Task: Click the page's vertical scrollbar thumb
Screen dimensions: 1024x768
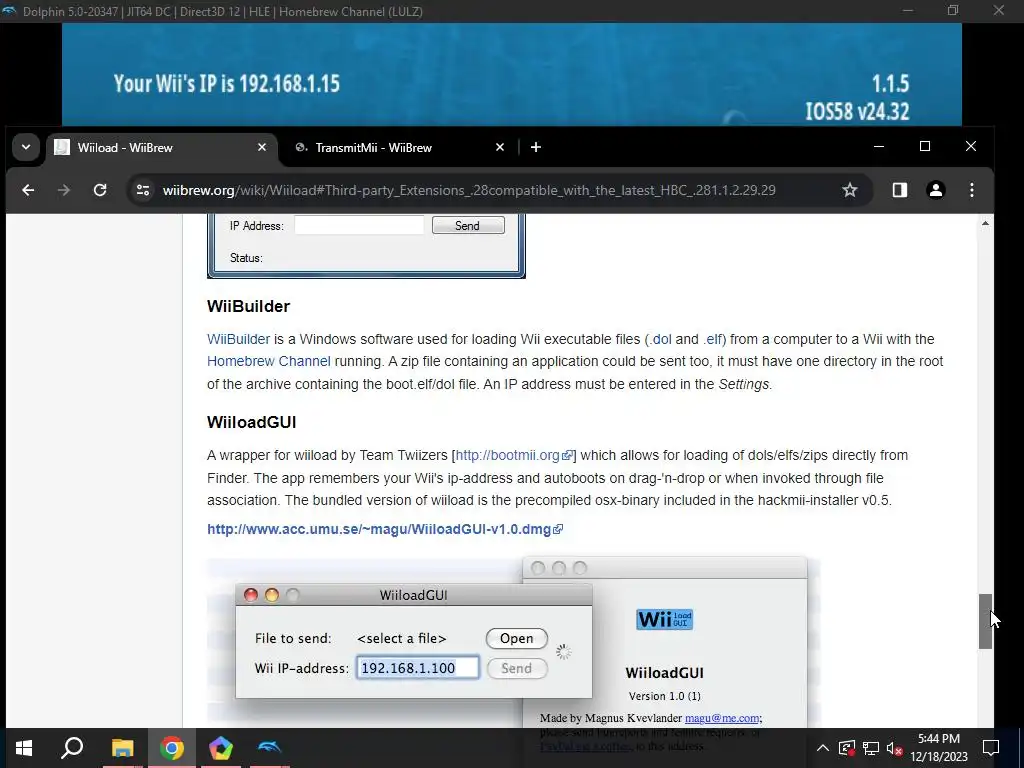Action: pyautogui.click(x=985, y=621)
